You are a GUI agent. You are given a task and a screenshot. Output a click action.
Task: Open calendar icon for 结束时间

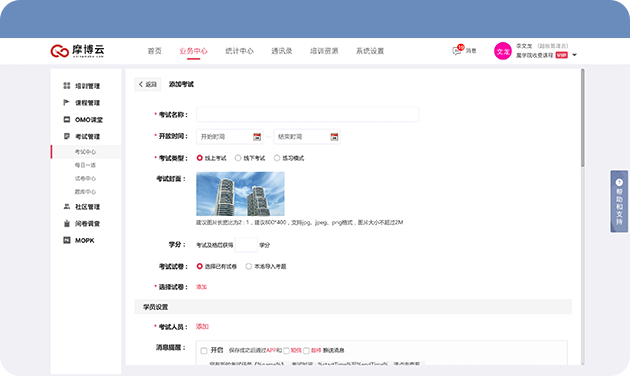[334, 137]
